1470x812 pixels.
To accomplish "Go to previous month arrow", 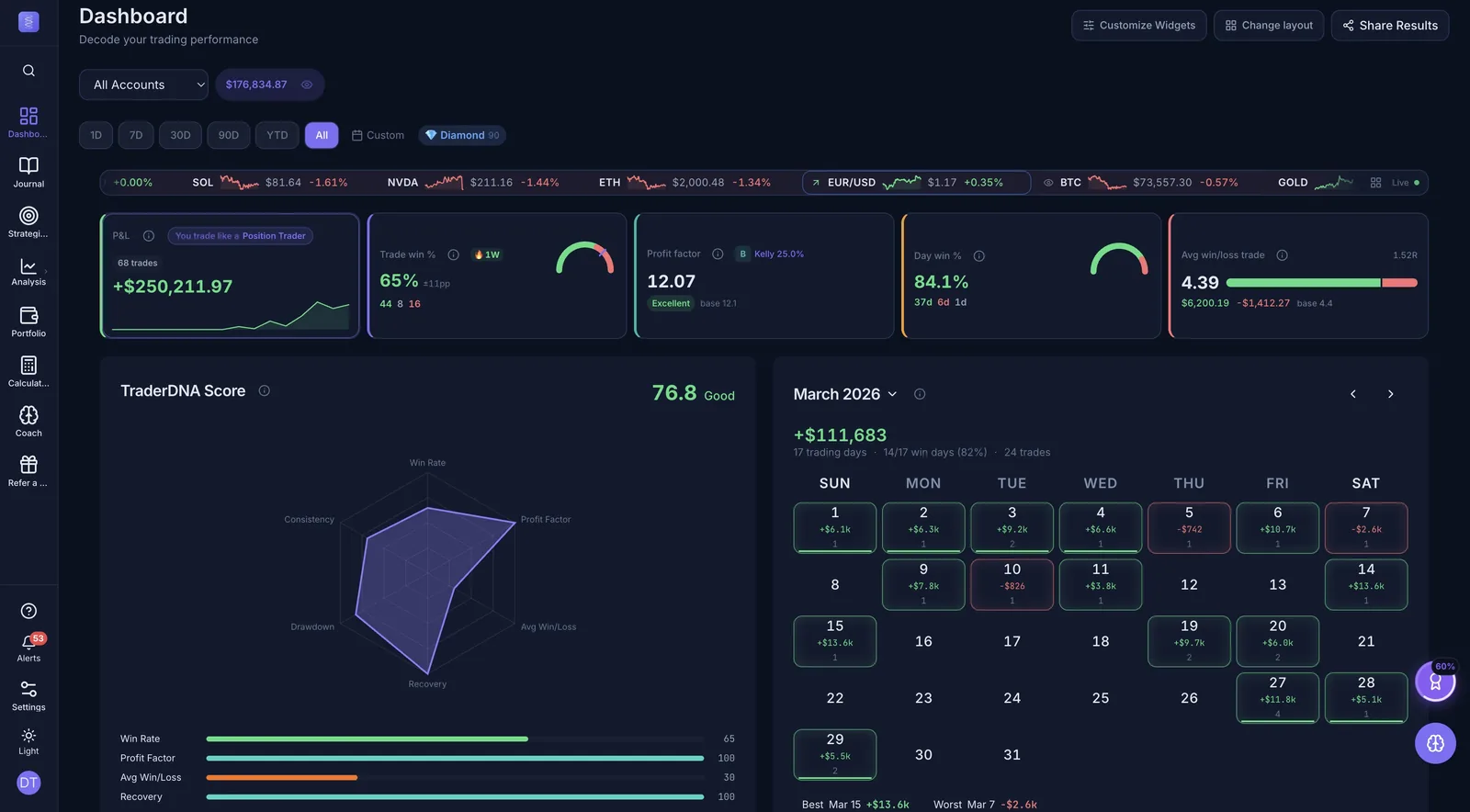I will click(x=1352, y=394).
